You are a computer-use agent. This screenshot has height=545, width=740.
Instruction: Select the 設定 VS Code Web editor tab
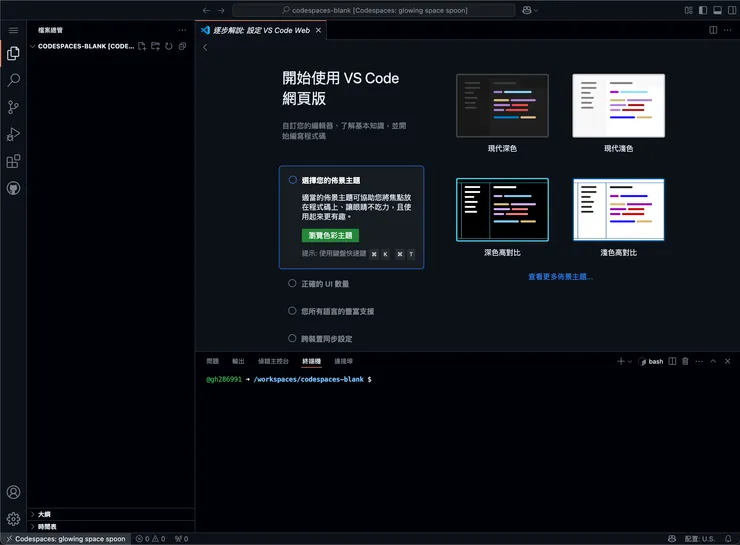(261, 30)
